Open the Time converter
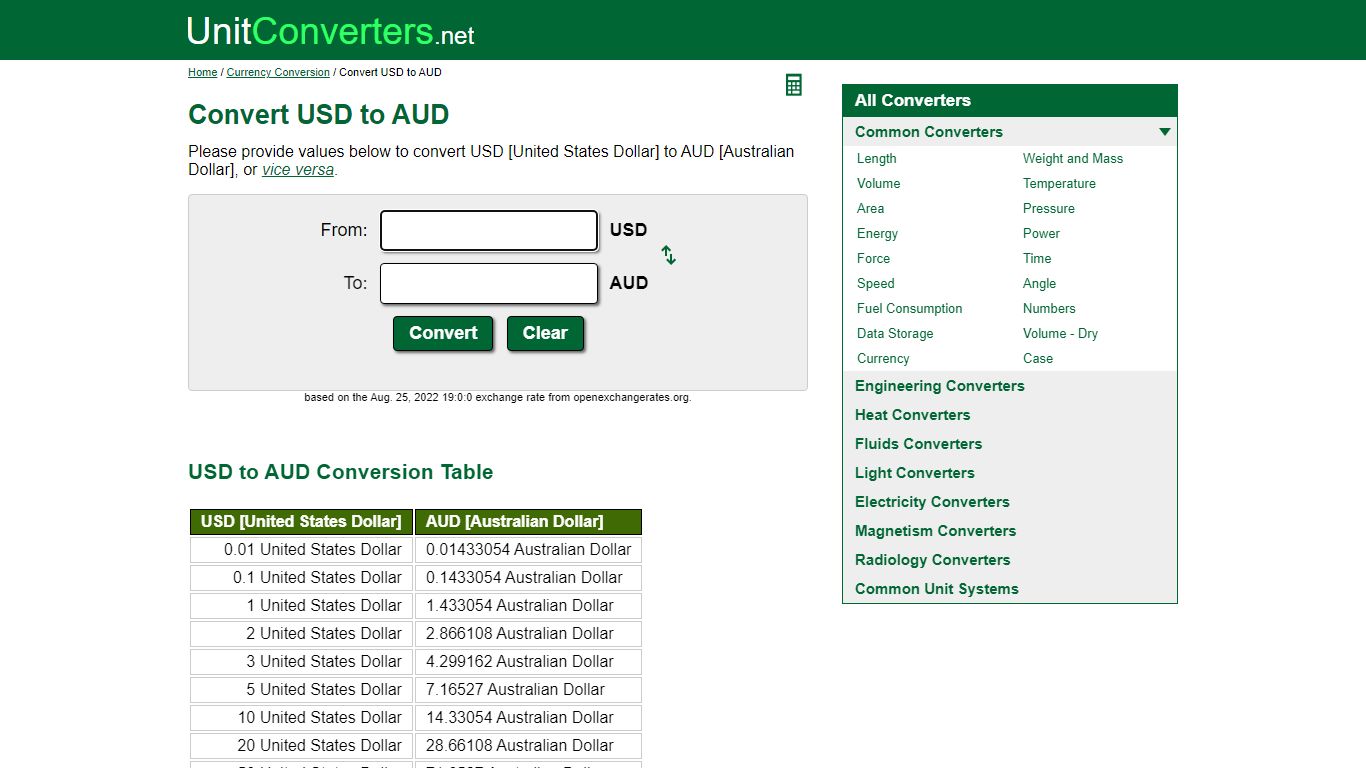The image size is (1366, 768). pyautogui.click(x=1037, y=258)
